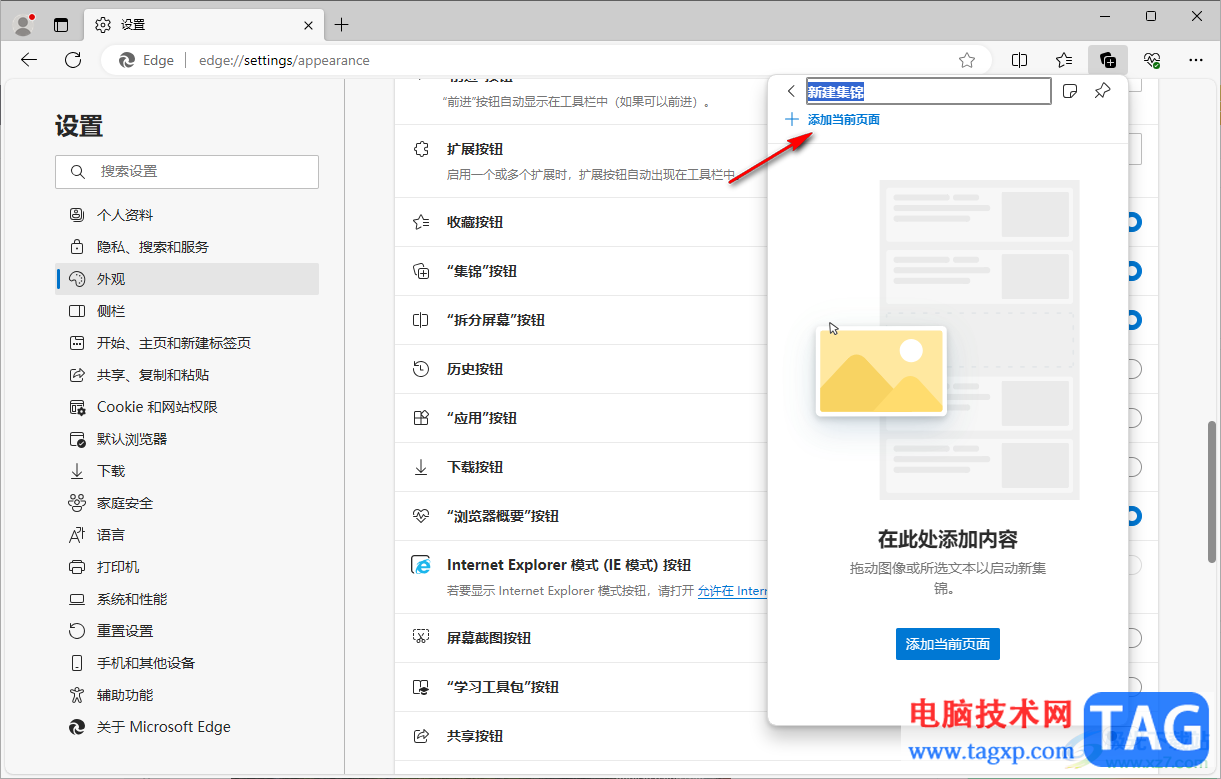Add a note in Collections panel
Image resolution: width=1221 pixels, height=779 pixels.
(1069, 91)
